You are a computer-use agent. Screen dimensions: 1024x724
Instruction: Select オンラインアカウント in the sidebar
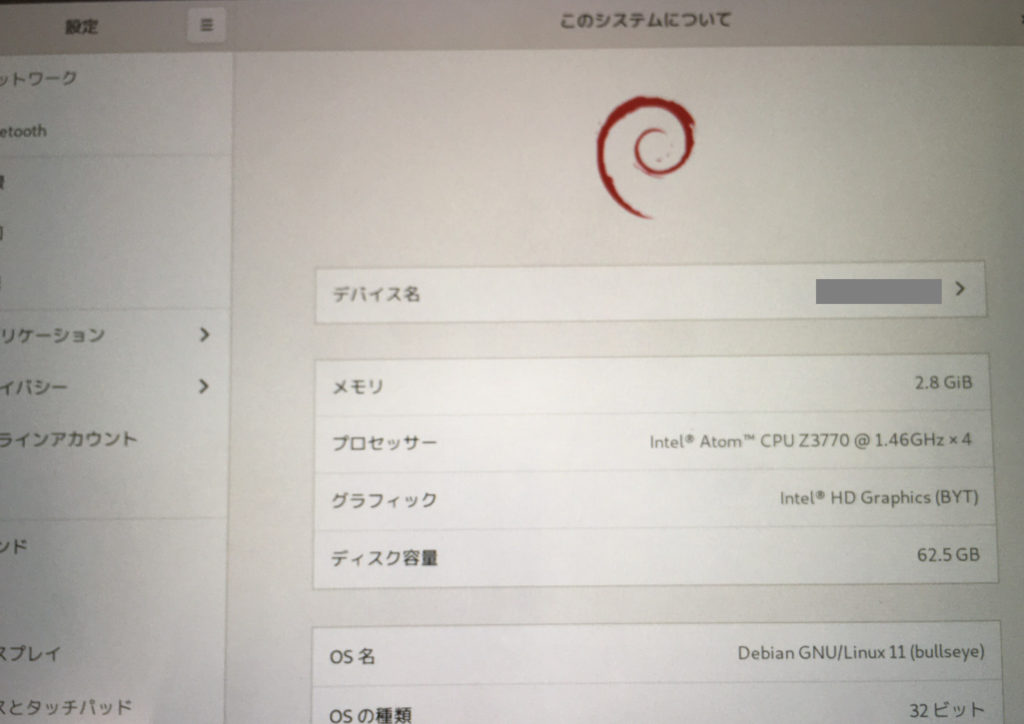pos(70,438)
